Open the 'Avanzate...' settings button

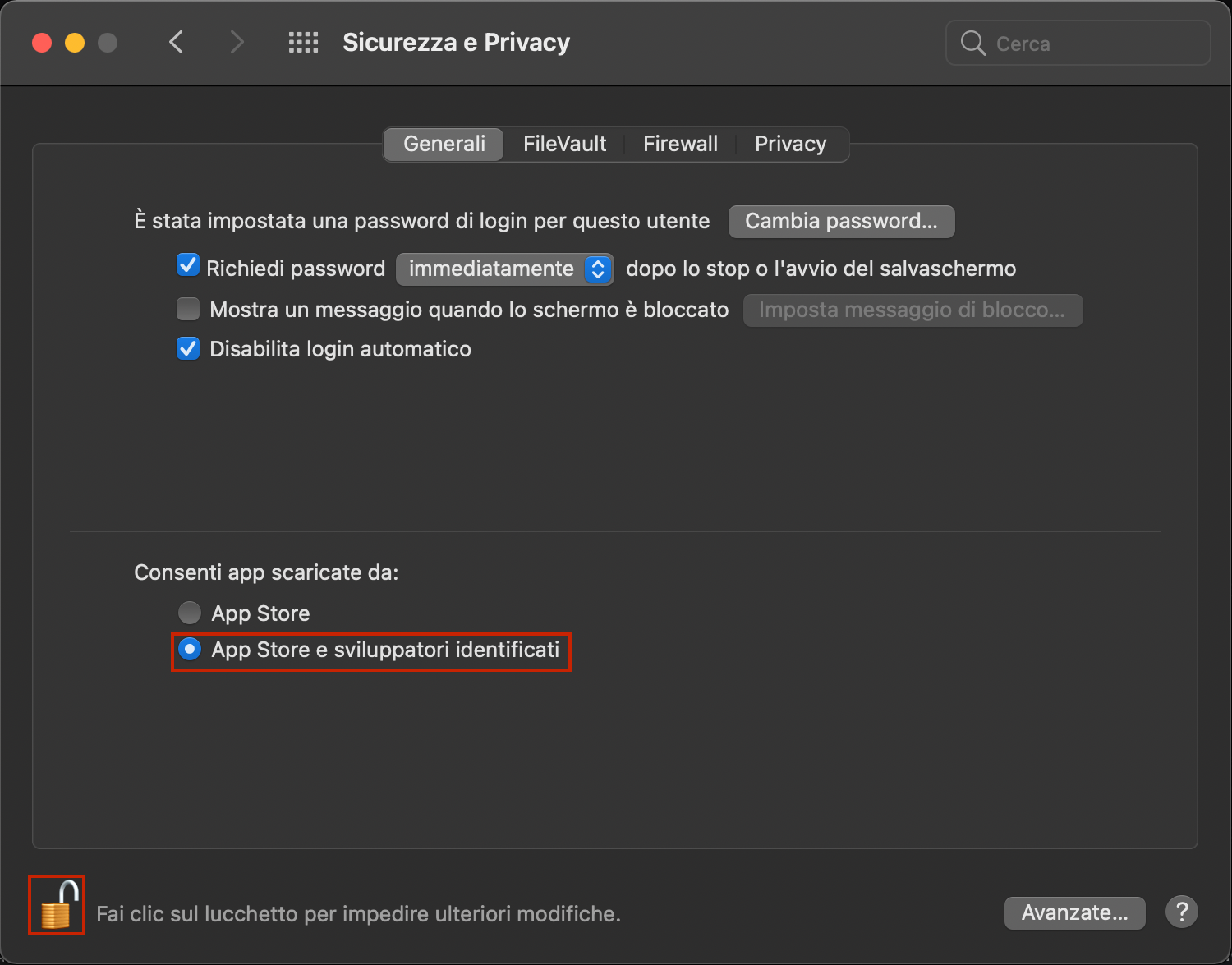(1073, 912)
